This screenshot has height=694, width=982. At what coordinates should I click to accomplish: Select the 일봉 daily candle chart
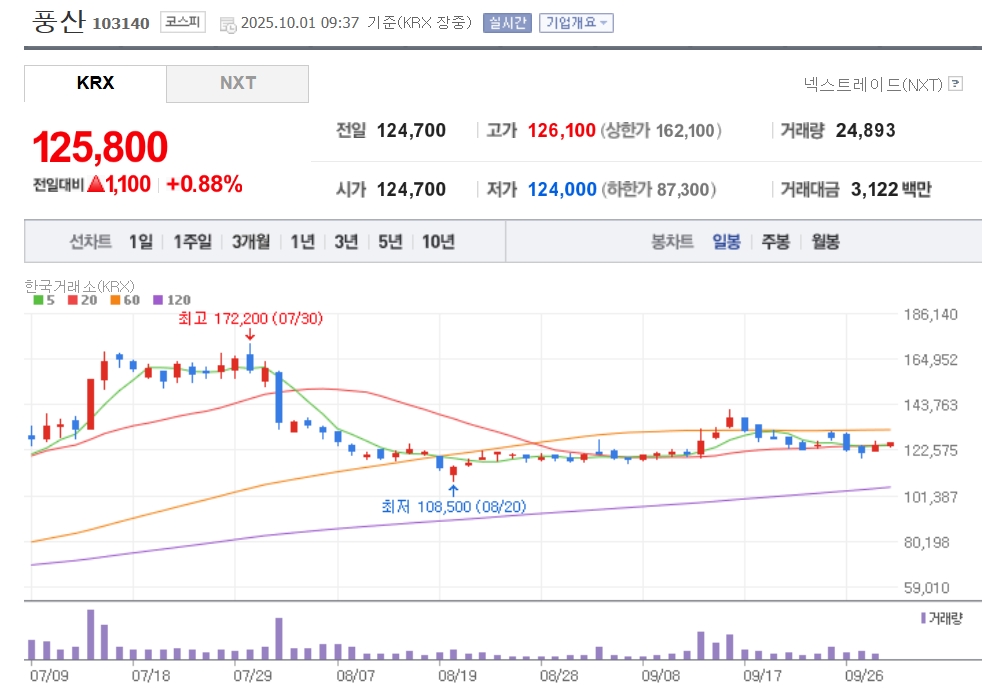tap(726, 242)
